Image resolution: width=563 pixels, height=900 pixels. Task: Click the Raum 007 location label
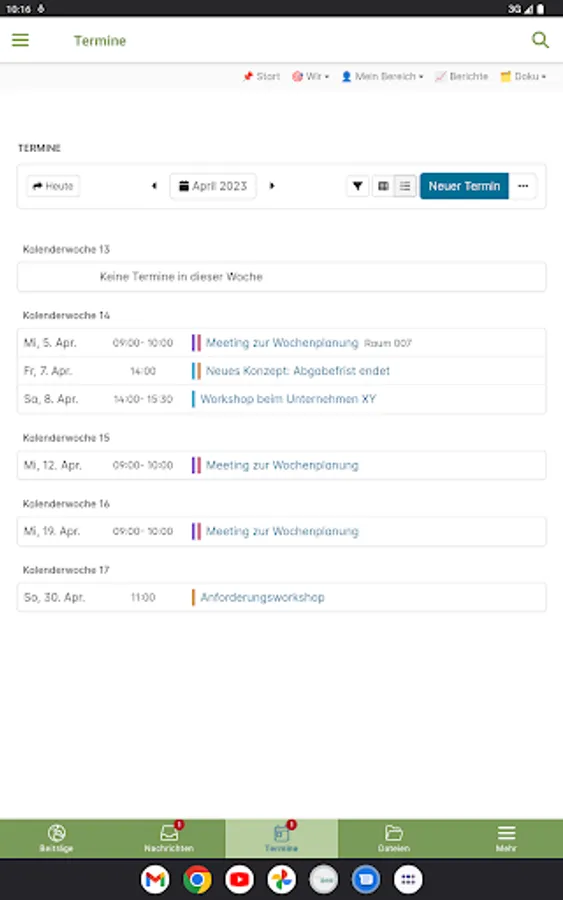tap(388, 343)
